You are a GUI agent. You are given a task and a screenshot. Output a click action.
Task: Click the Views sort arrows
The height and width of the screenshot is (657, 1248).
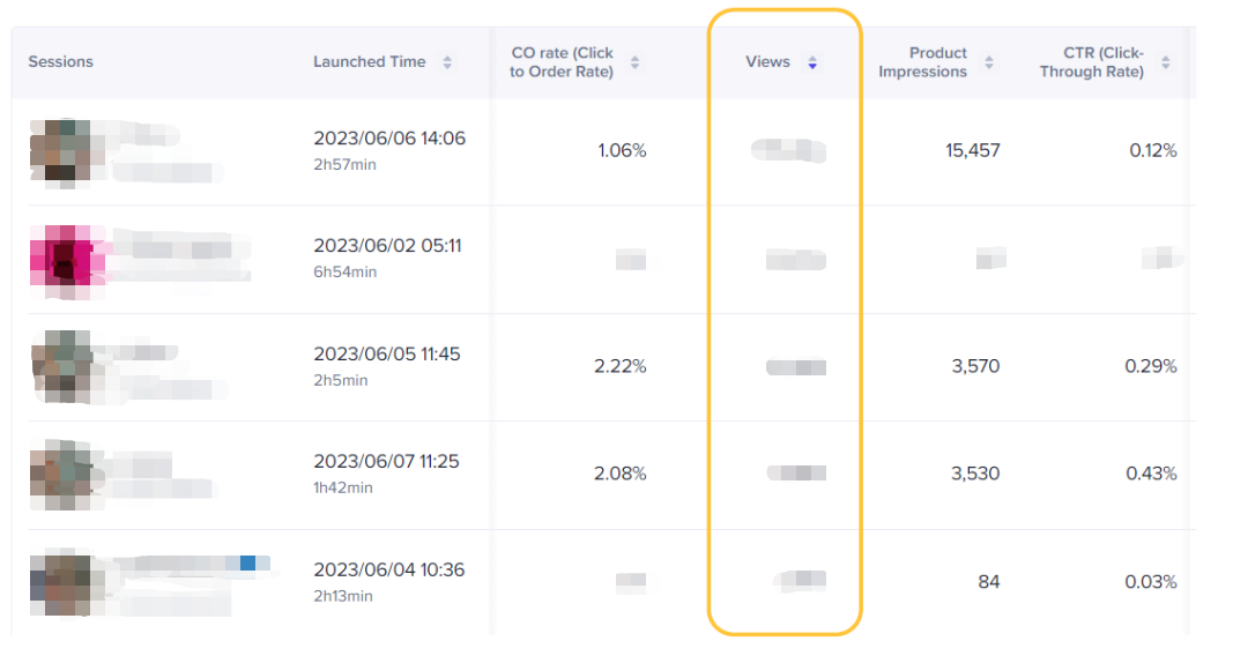click(x=812, y=62)
